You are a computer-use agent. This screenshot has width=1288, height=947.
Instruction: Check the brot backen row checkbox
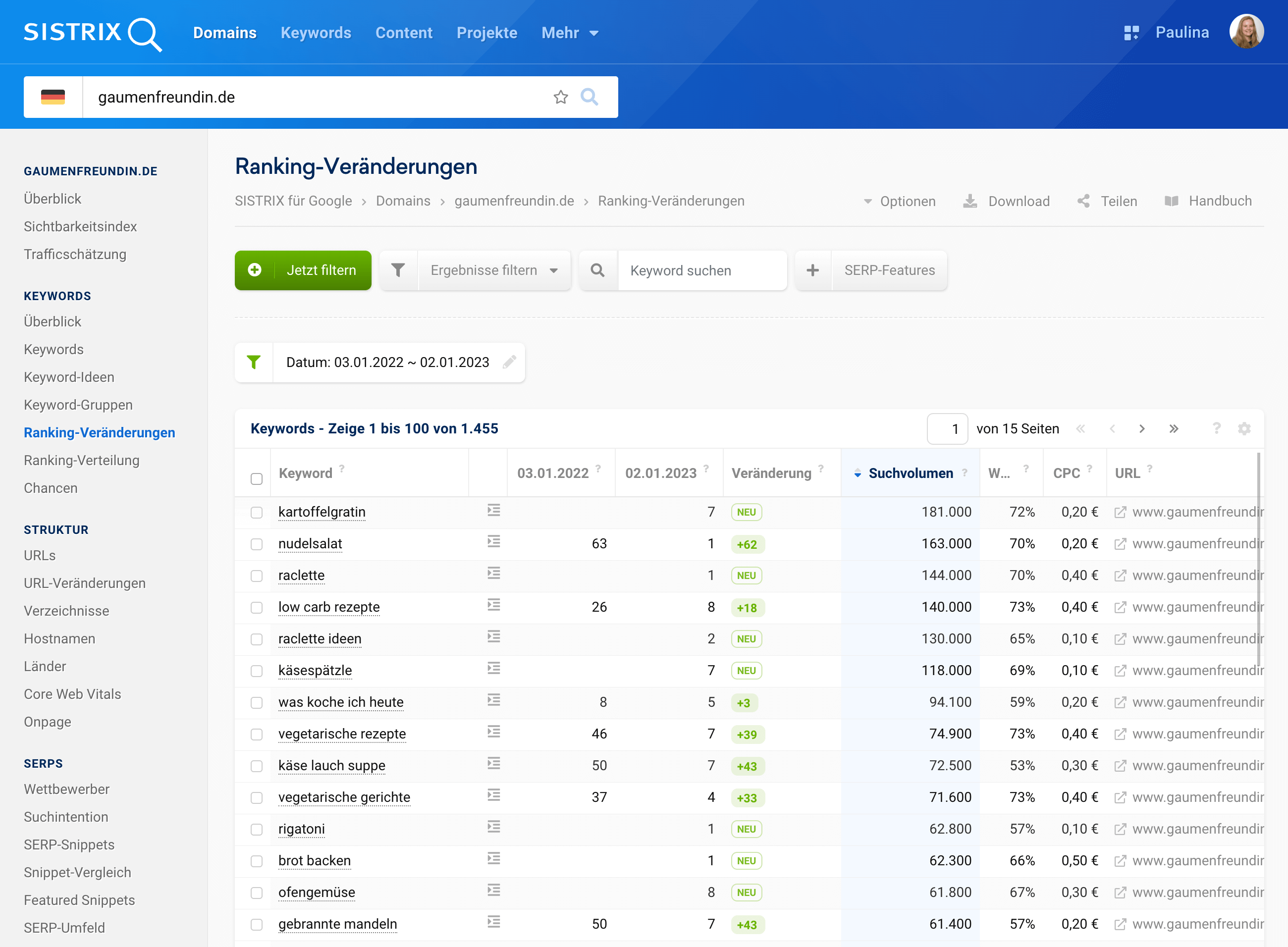click(256, 861)
